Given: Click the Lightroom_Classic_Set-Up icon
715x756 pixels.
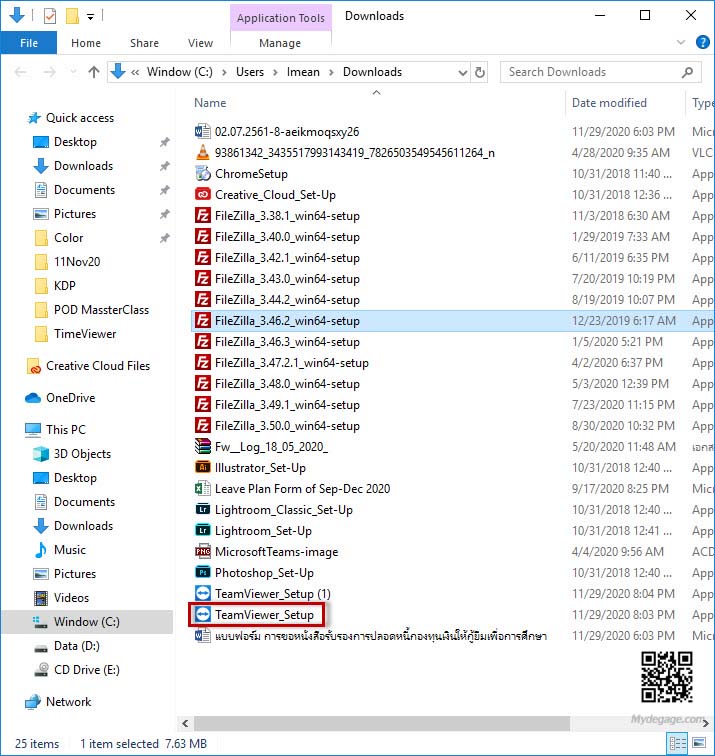Looking at the screenshot, I should (202, 510).
